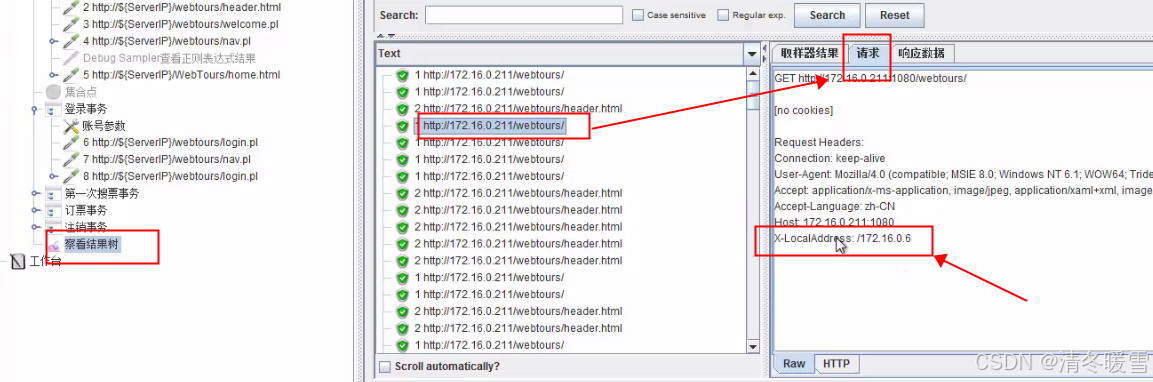Click the results list scrollbar thumb
This screenshot has width=1153, height=382.
pyautogui.click(x=752, y=95)
